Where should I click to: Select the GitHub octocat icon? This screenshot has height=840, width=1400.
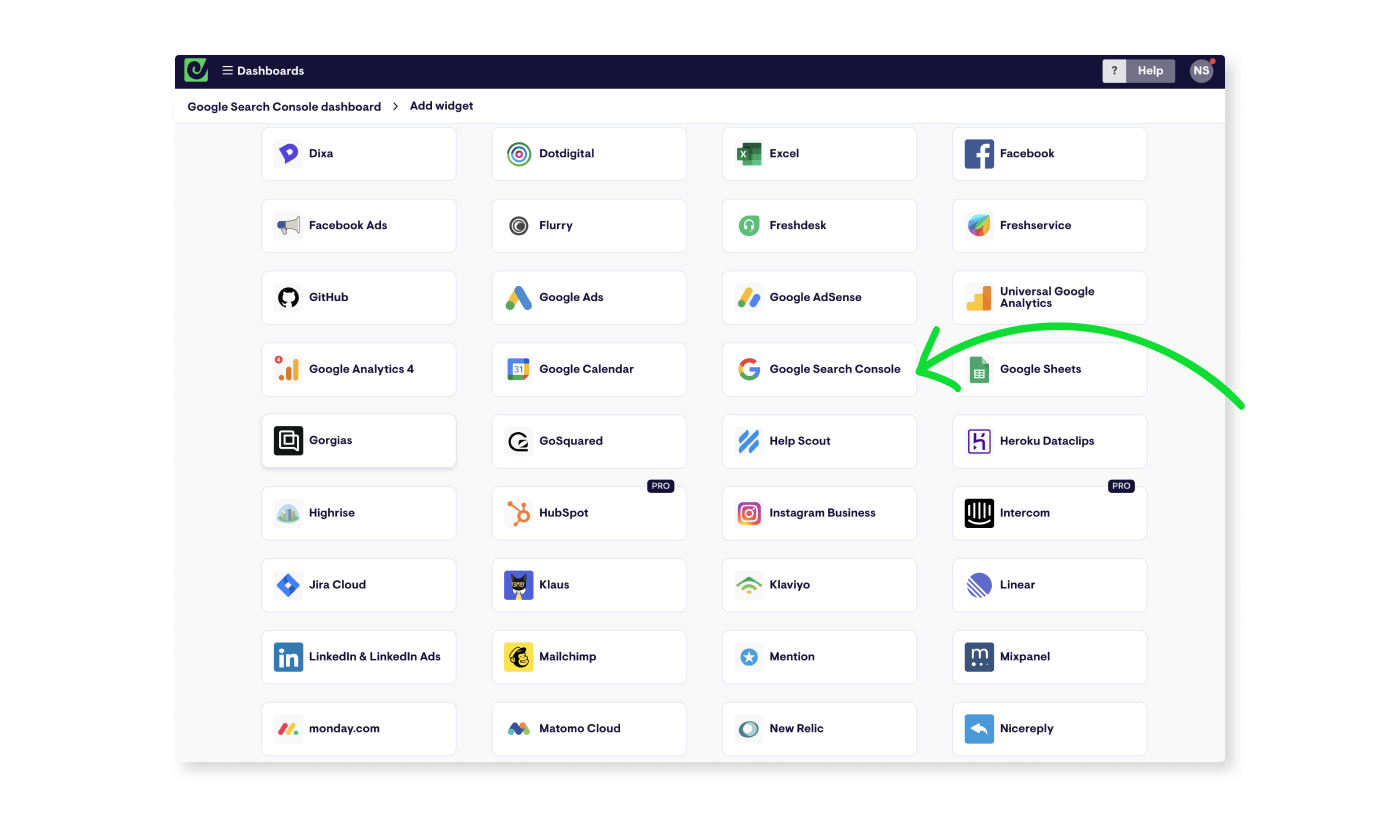[289, 298]
